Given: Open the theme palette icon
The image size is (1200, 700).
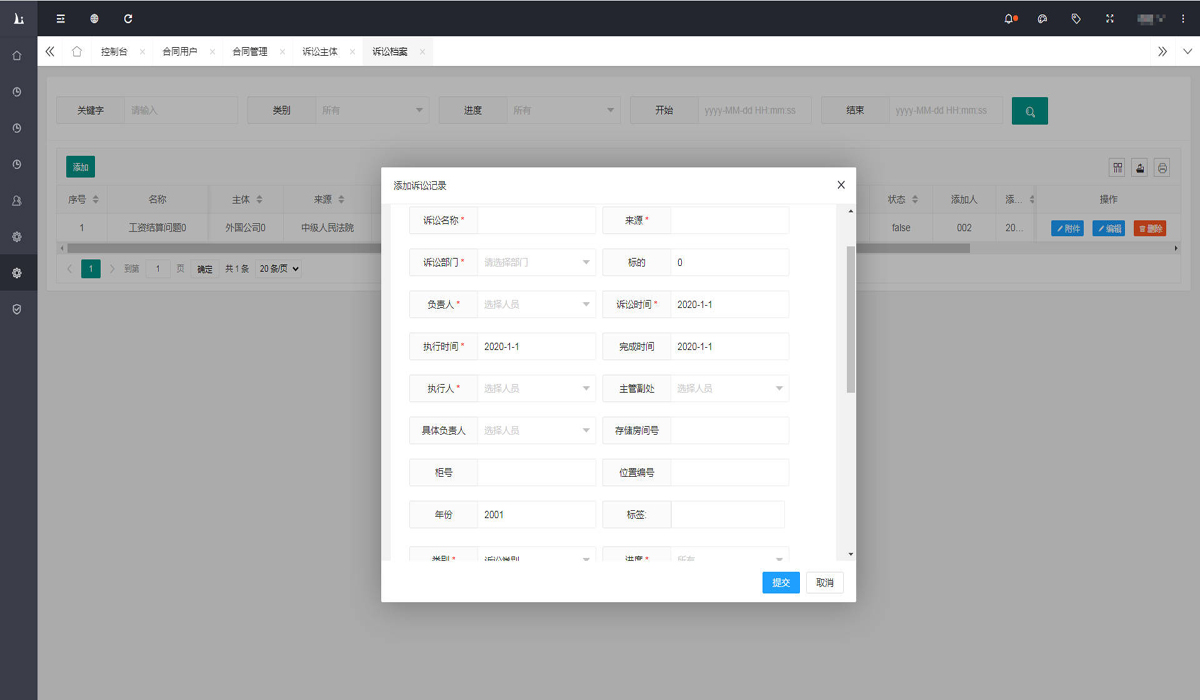Looking at the screenshot, I should pyautogui.click(x=1042, y=19).
